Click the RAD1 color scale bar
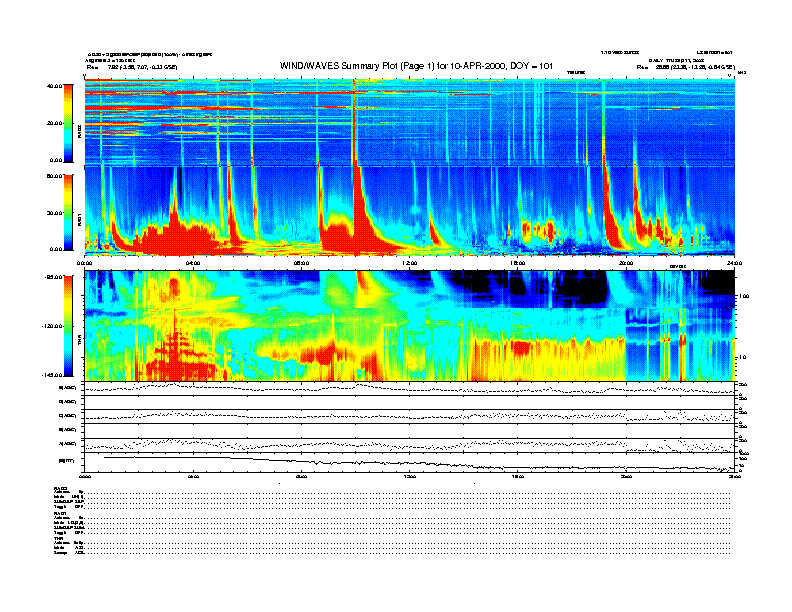Image resolution: width=792 pixels, height=612 pixels. click(67, 211)
